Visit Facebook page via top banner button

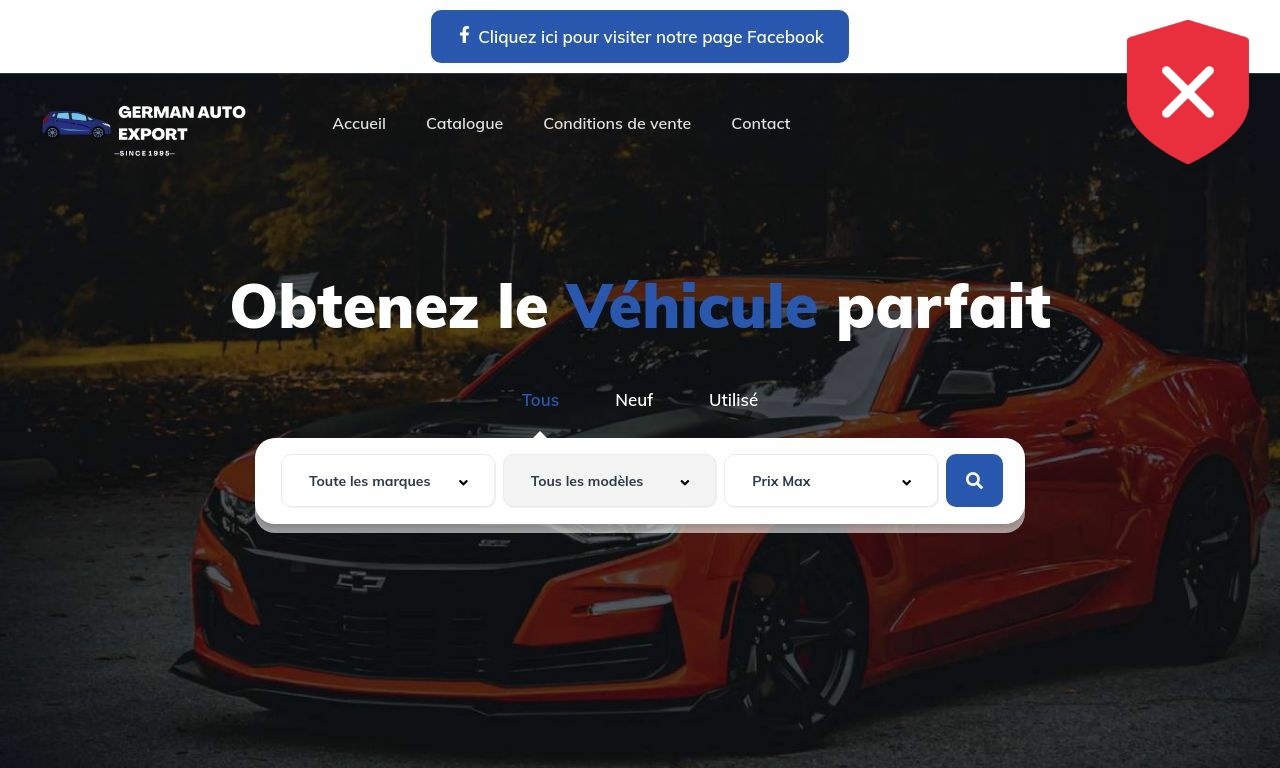(x=640, y=37)
